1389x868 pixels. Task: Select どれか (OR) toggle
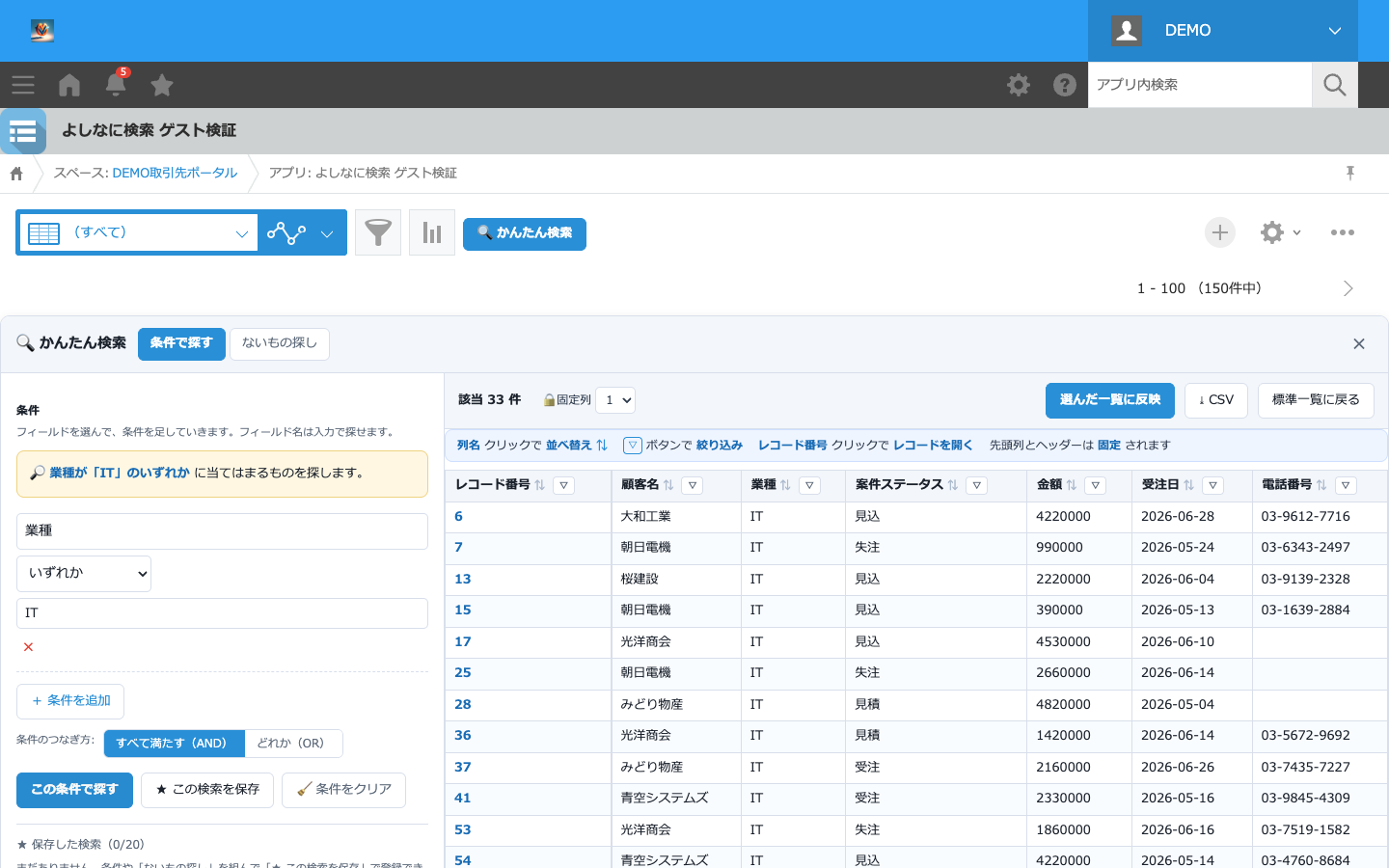(x=293, y=744)
